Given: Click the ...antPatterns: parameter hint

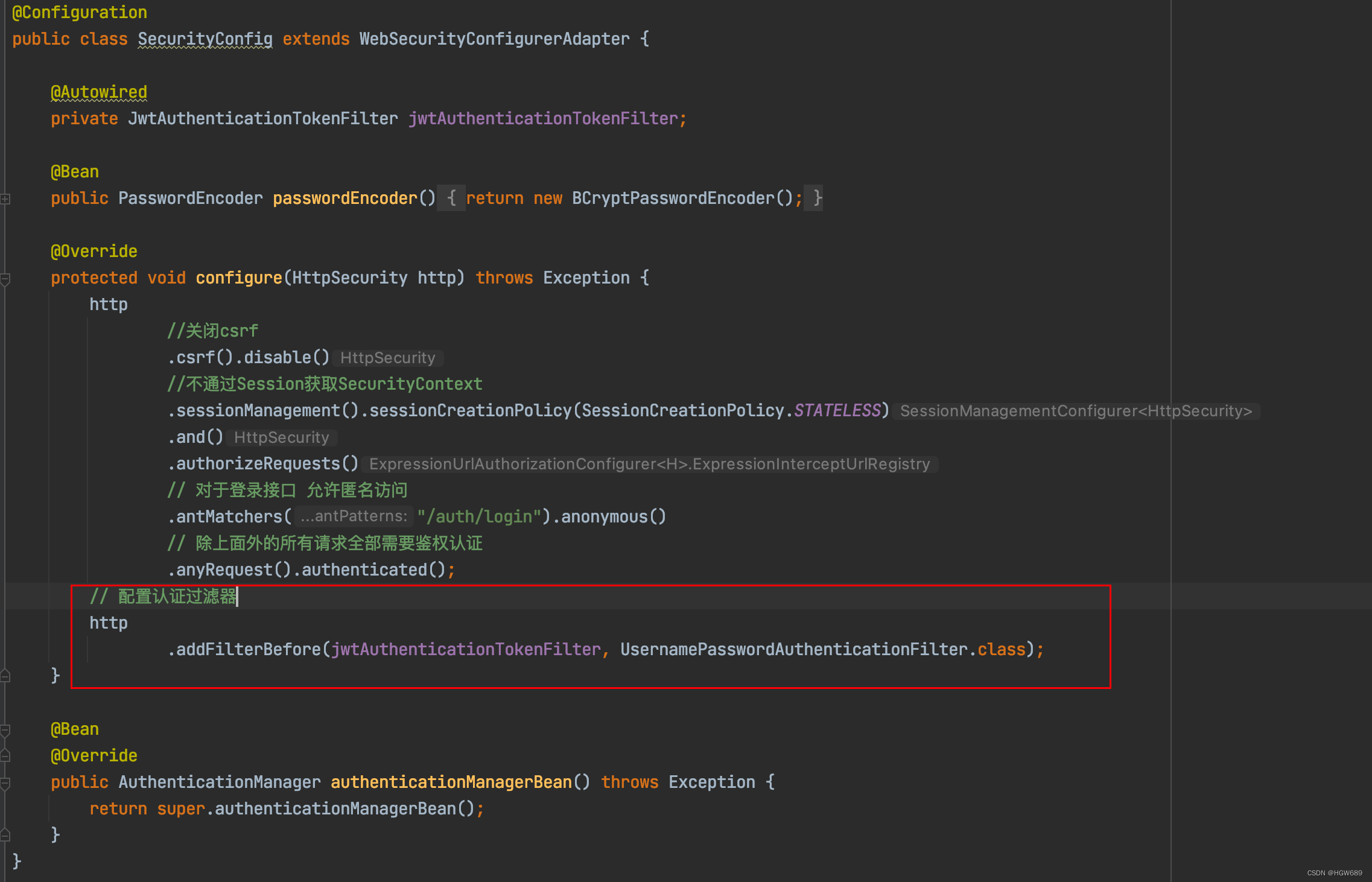Looking at the screenshot, I should click(x=354, y=516).
